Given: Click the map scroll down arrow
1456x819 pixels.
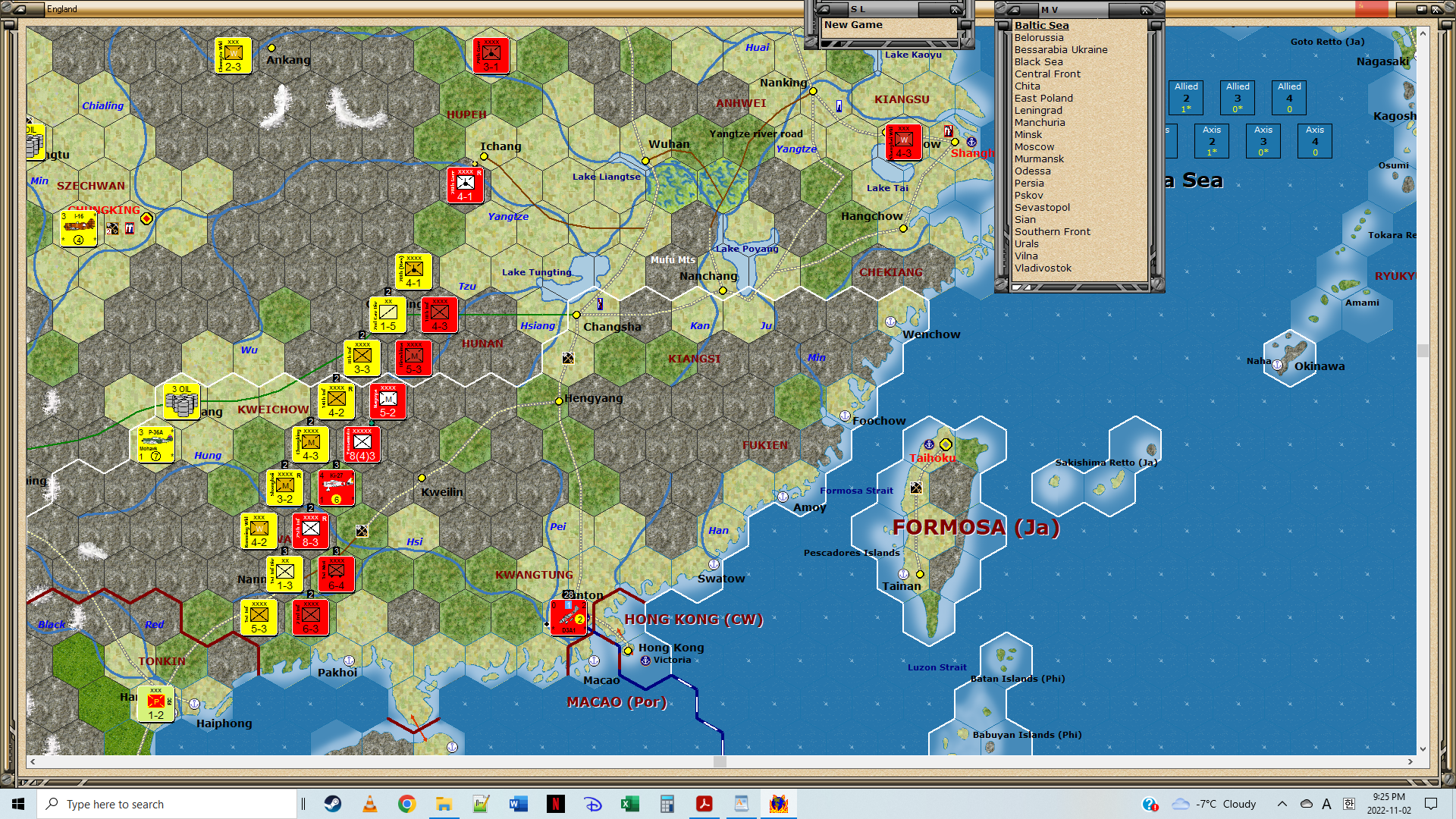Looking at the screenshot, I should coord(1423,749).
